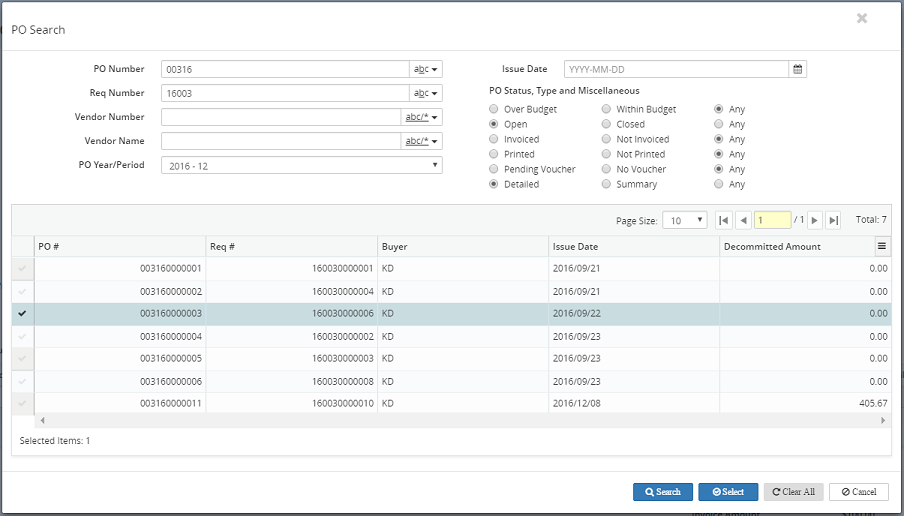Go to the previous results page
Screen dimensions: 904x516
pyautogui.click(x=743, y=220)
